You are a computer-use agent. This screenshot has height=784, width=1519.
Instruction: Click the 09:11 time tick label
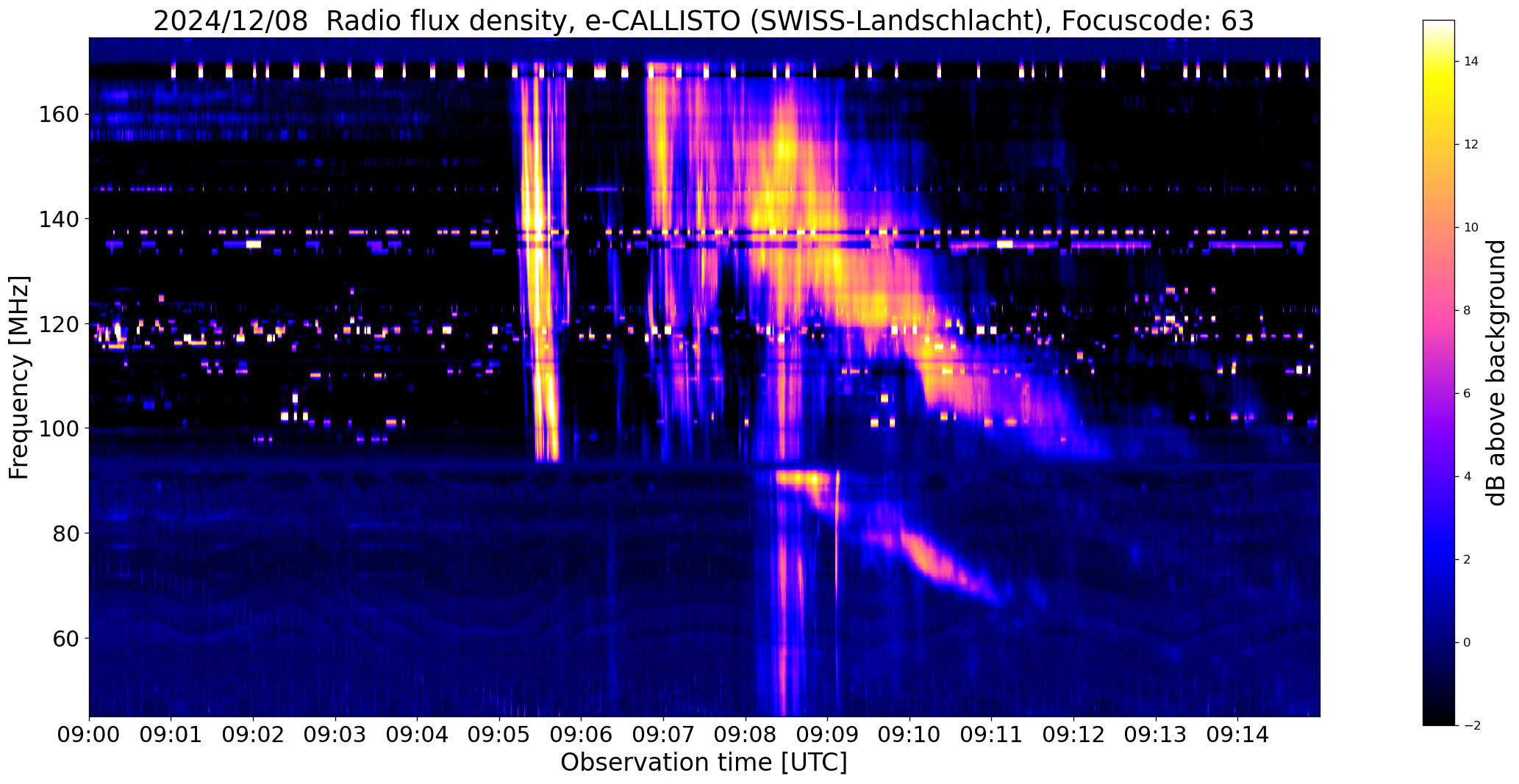[992, 735]
